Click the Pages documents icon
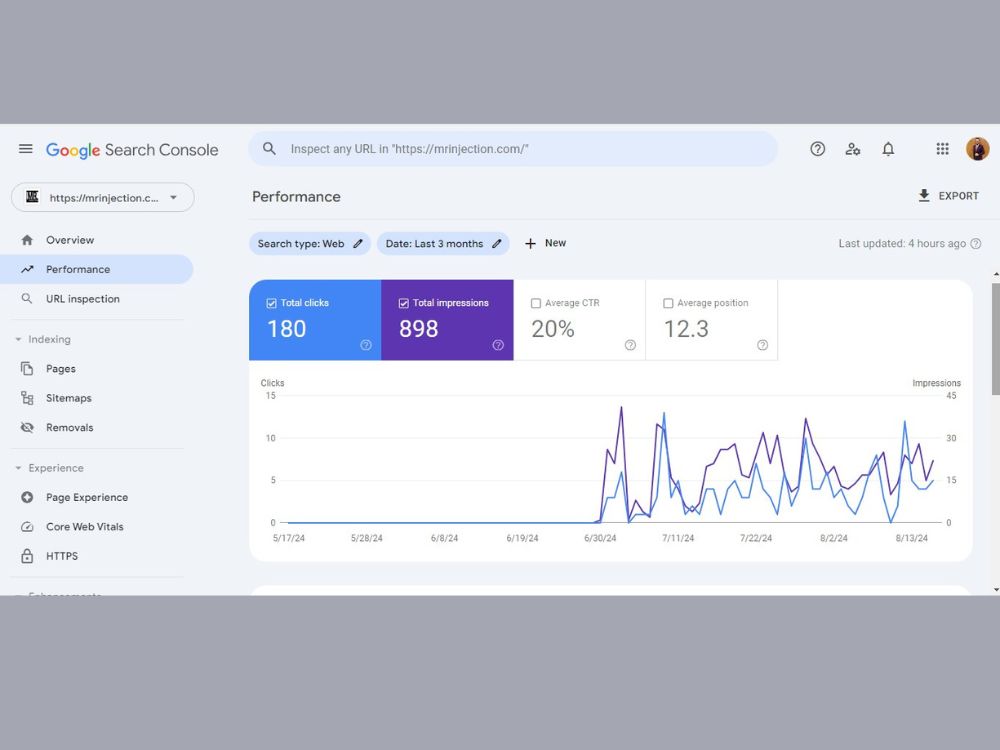Image resolution: width=1000 pixels, height=750 pixels. (x=27, y=369)
